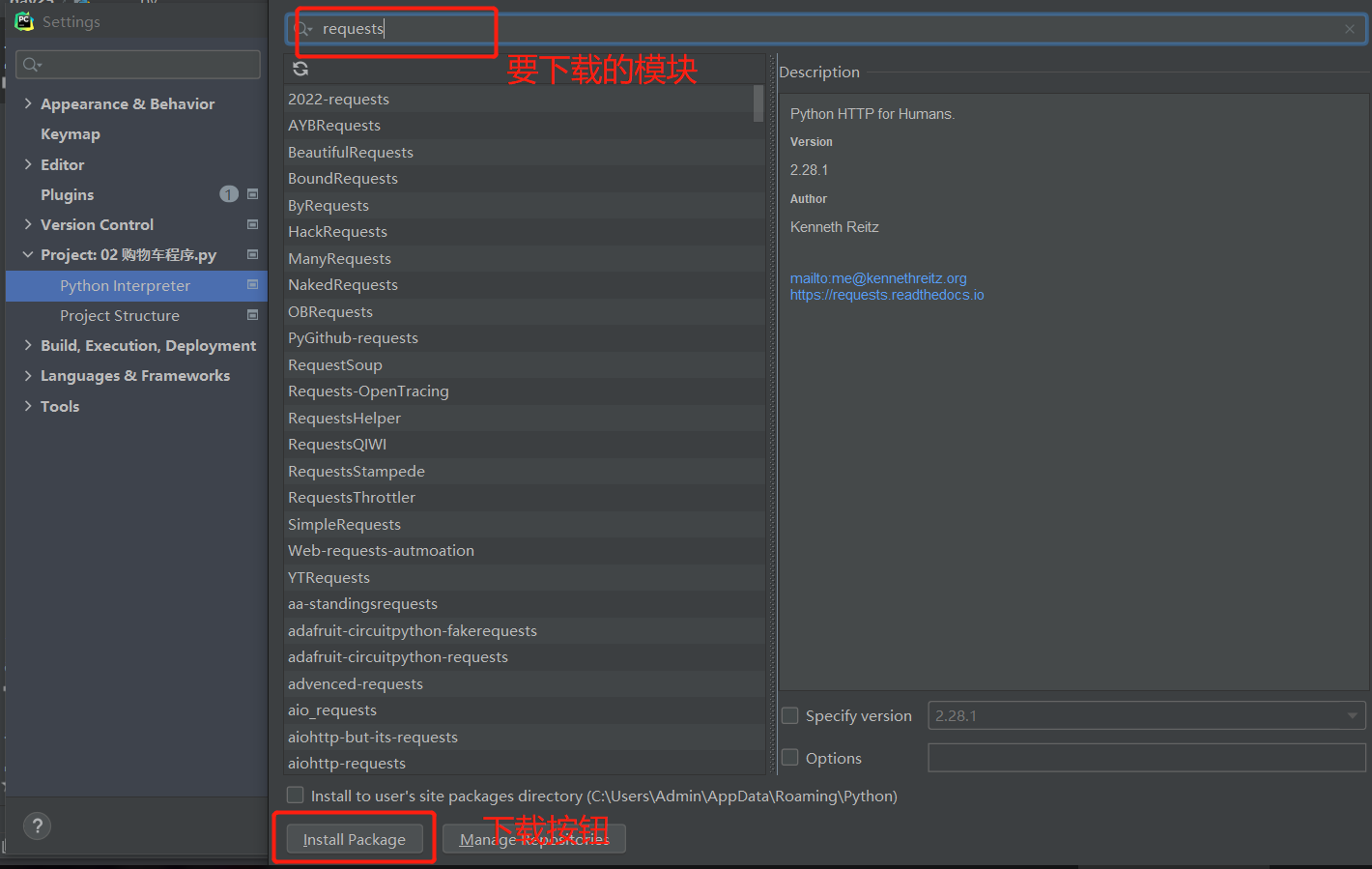
Task: Select the RequestSoup package
Action: pyautogui.click(x=525, y=364)
